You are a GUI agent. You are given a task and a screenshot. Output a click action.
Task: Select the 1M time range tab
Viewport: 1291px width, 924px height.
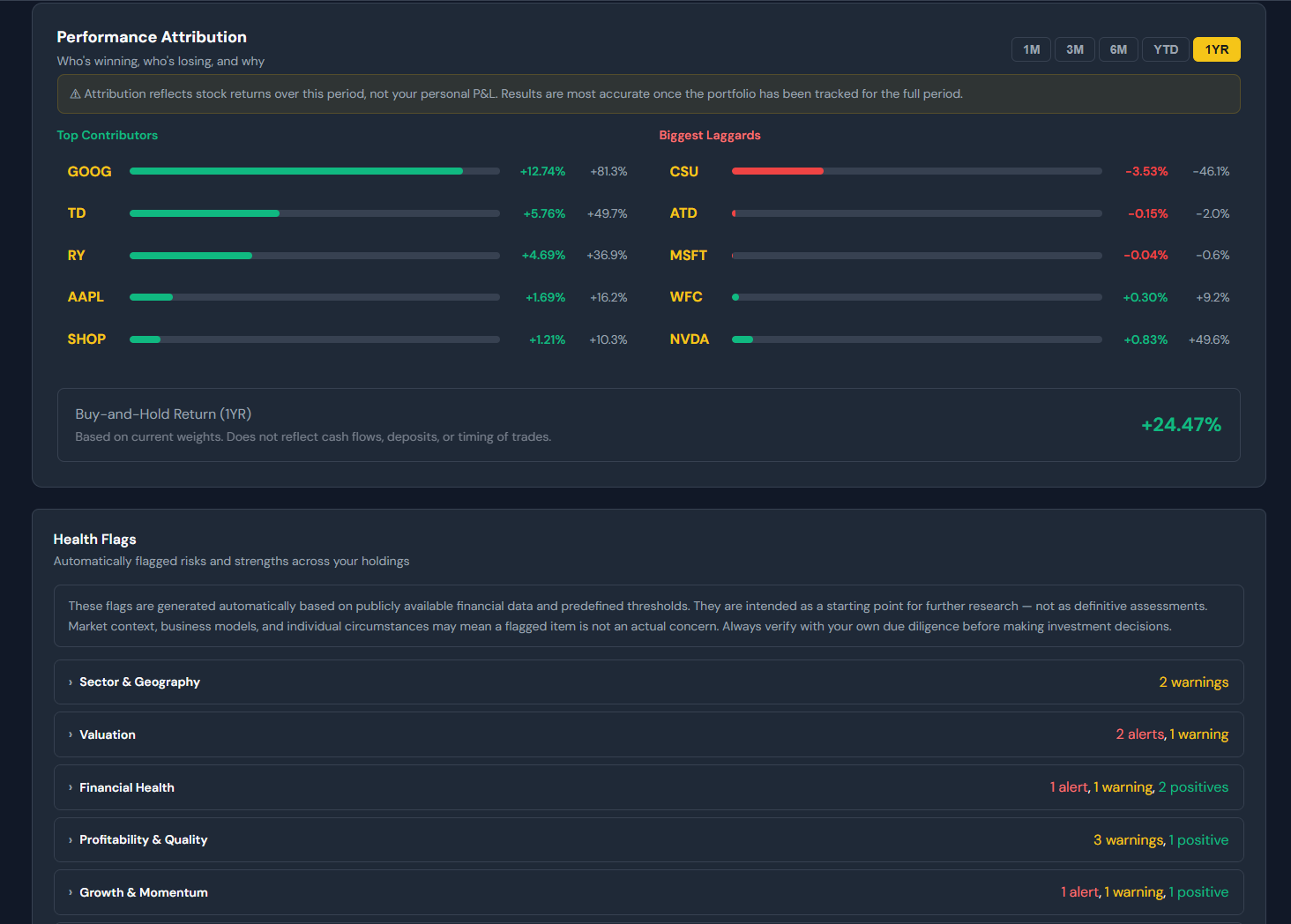(1031, 49)
